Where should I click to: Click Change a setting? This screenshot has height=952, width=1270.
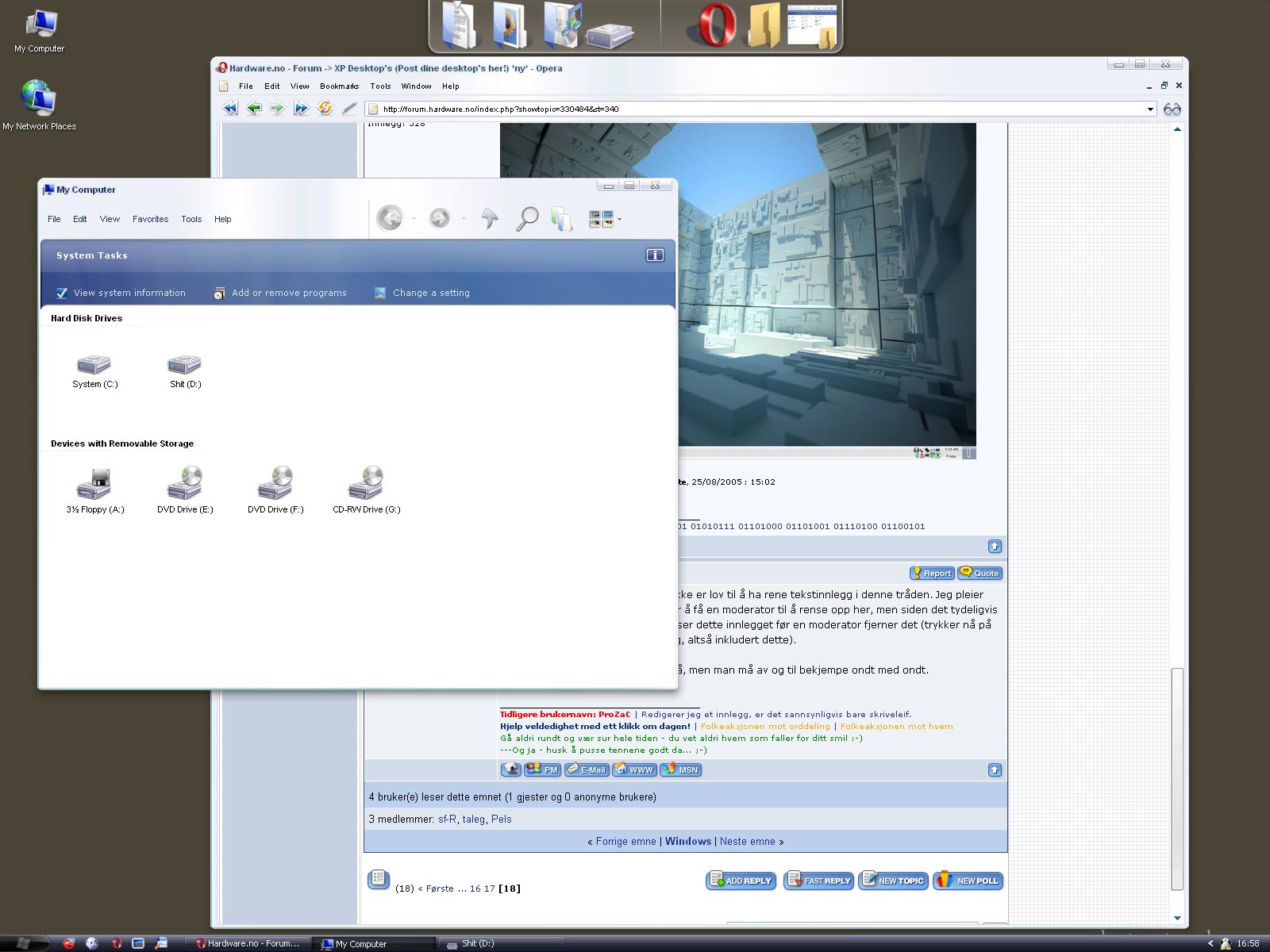(x=422, y=293)
